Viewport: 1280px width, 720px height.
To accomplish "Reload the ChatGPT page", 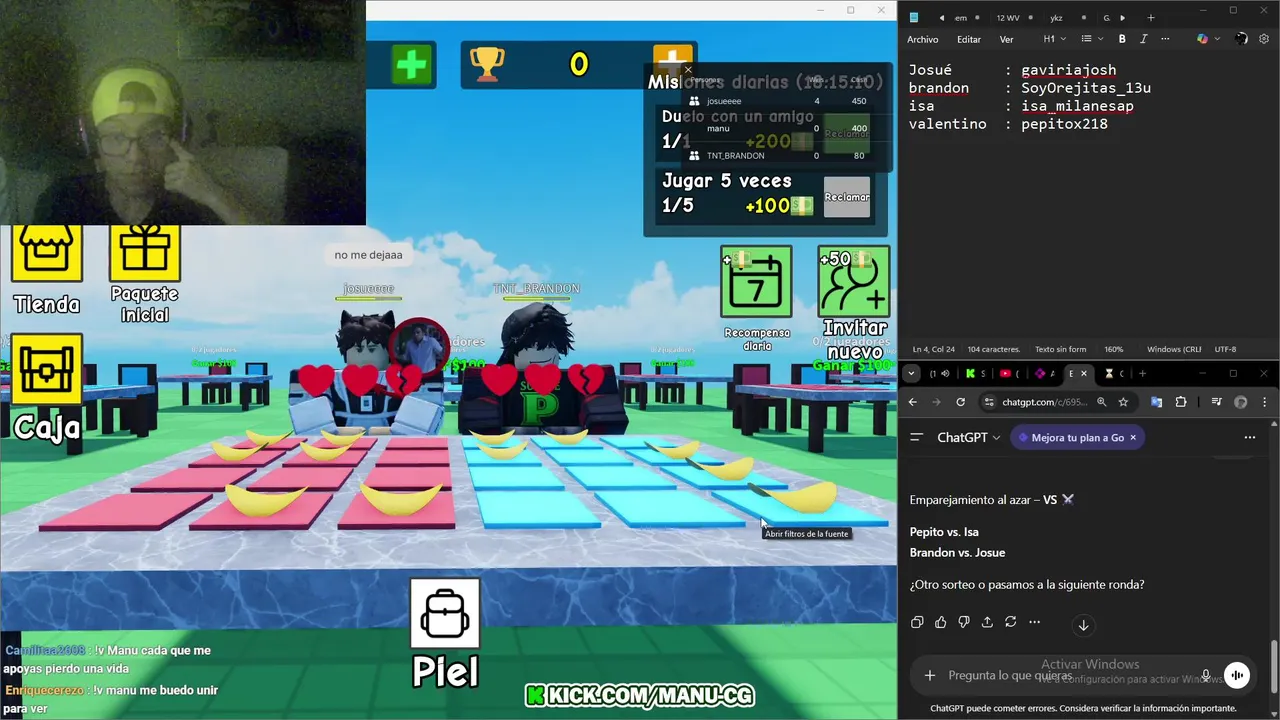I will 960,402.
